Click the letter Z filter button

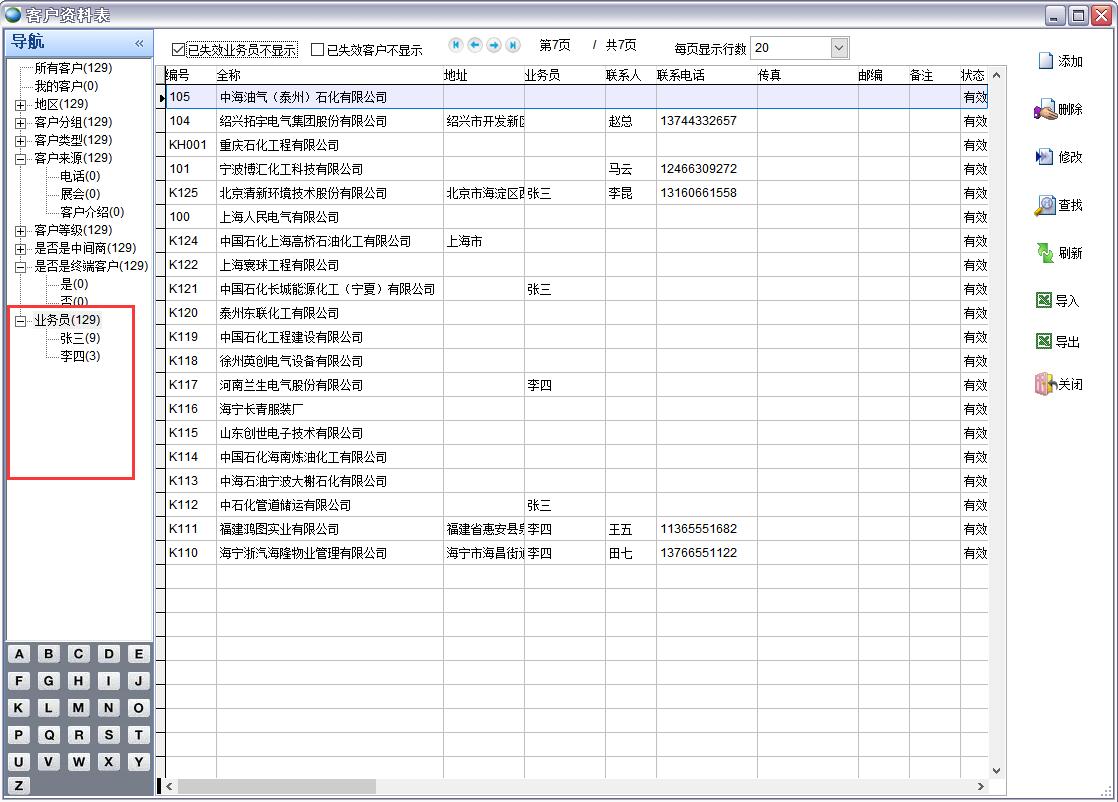point(19,785)
